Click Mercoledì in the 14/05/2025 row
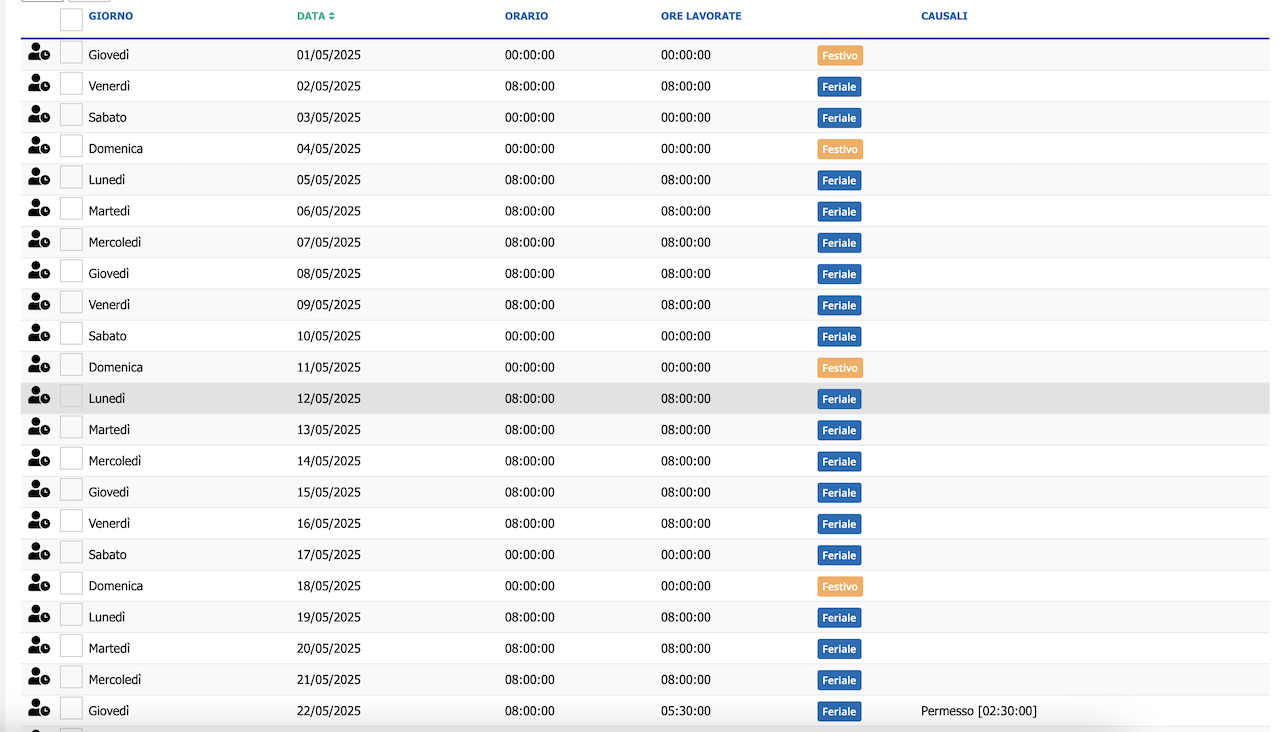Screen dimensions: 1280x732 115,461
